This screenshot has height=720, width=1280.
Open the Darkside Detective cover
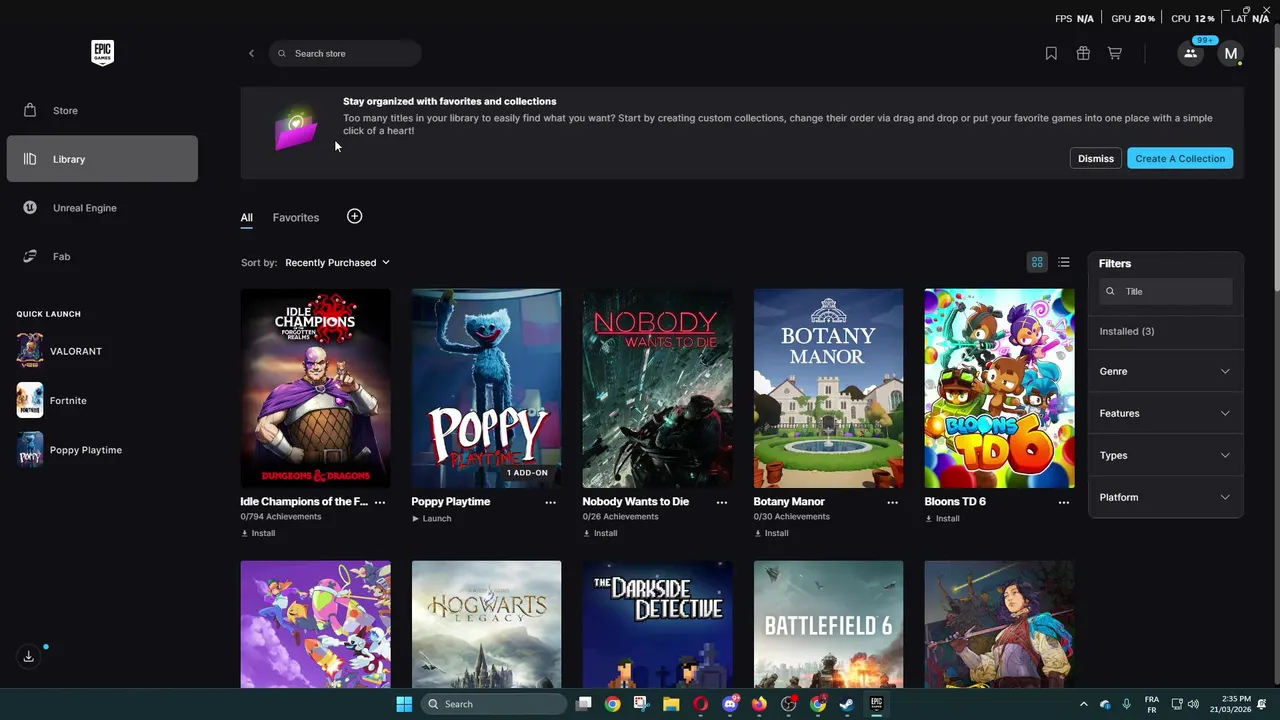(657, 624)
